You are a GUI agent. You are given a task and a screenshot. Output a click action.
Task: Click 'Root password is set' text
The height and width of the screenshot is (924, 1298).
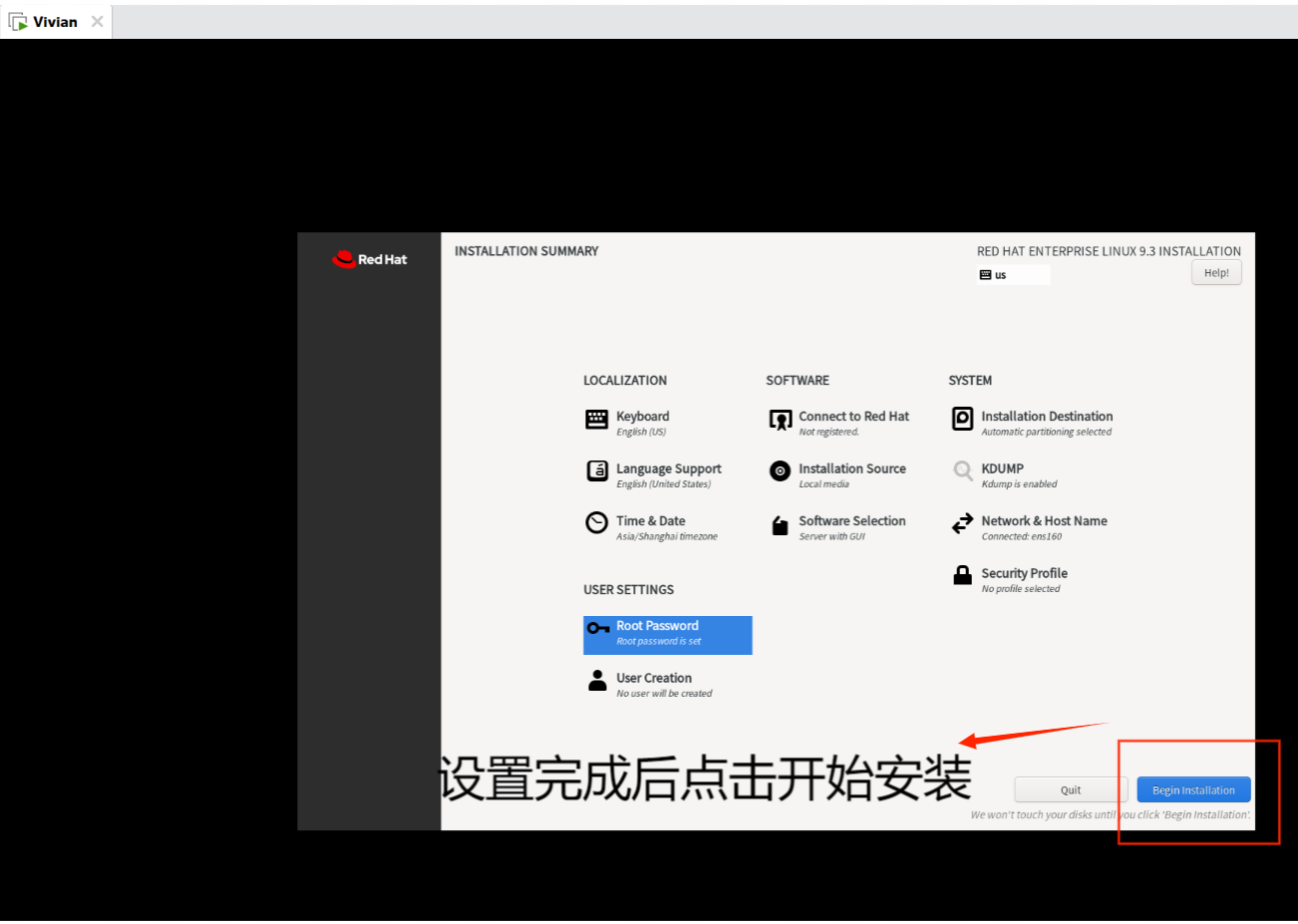[x=658, y=642]
